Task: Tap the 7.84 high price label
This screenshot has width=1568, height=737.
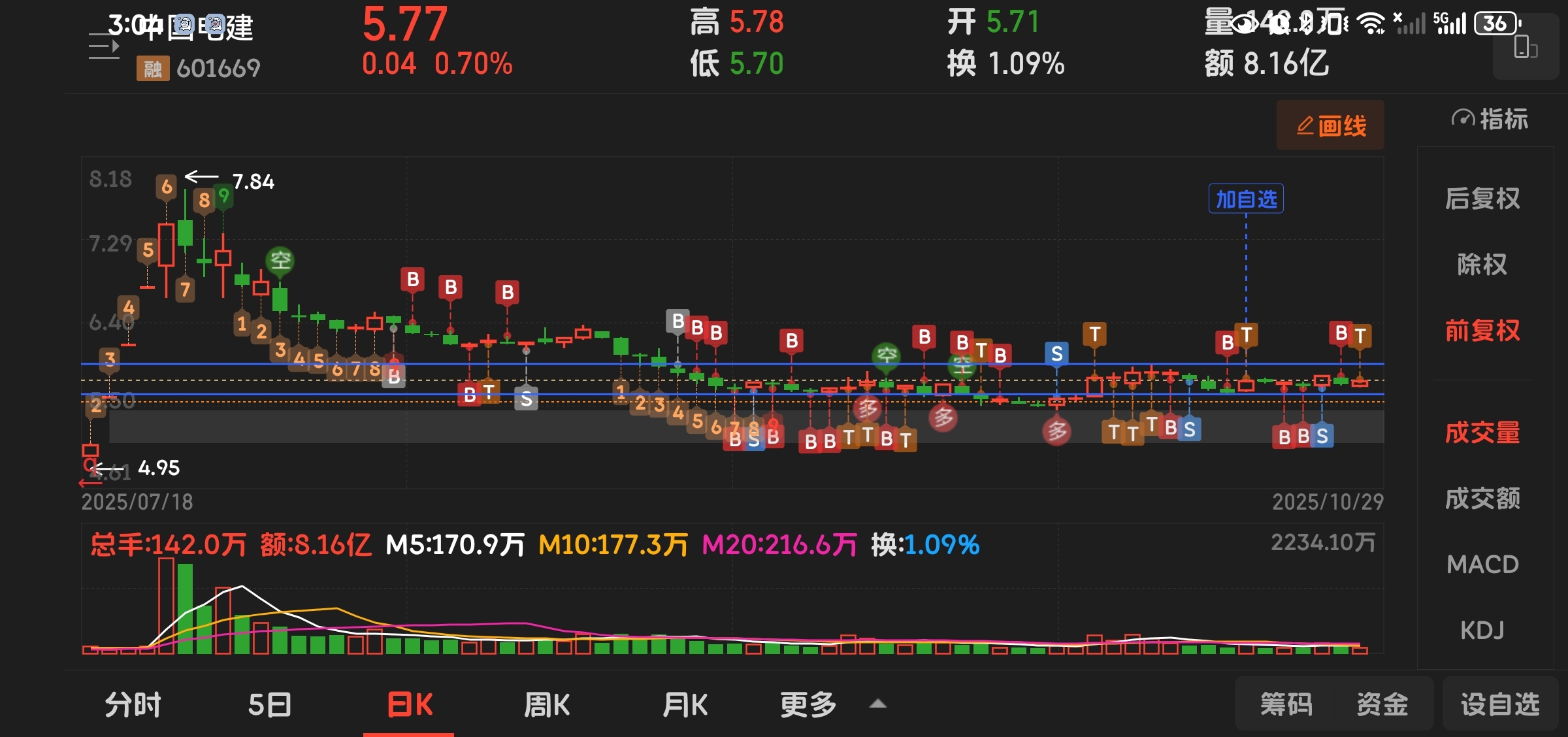Action: (253, 182)
